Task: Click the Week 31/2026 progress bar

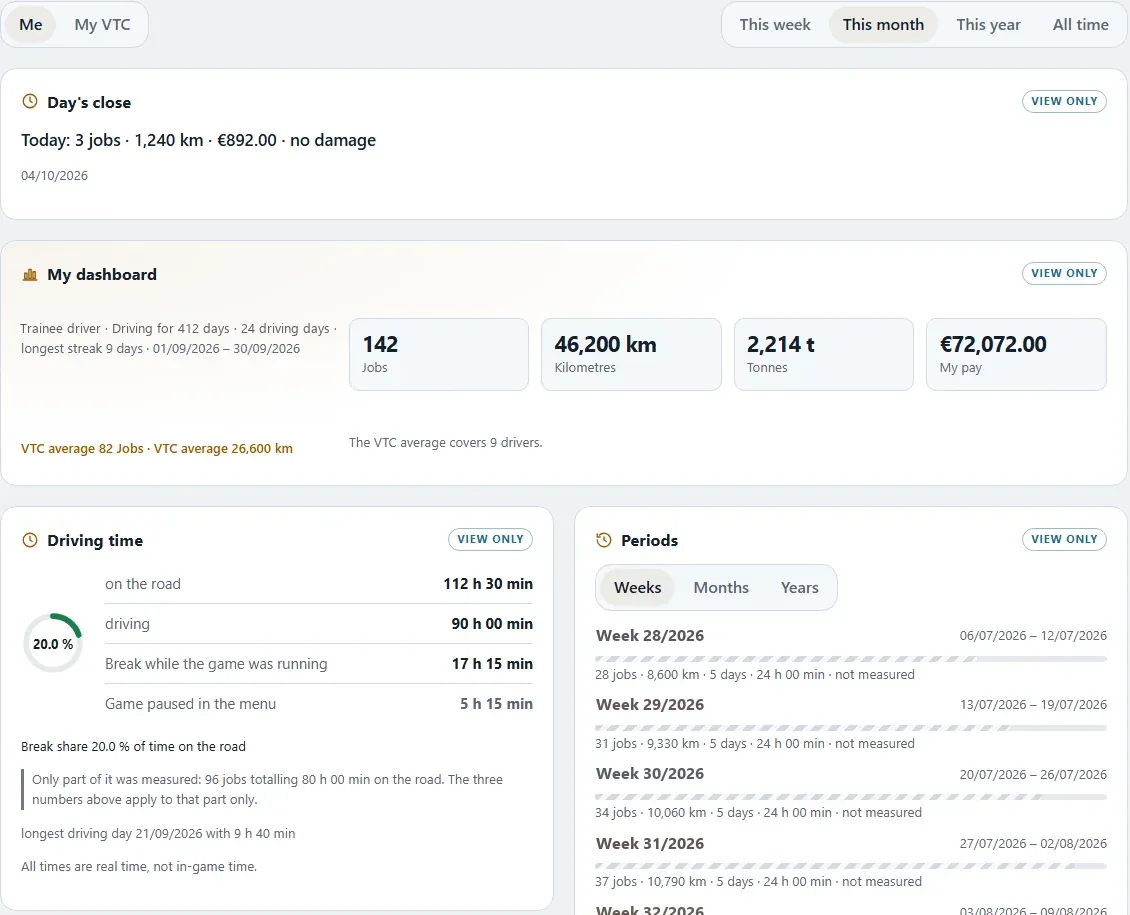Action: tap(851, 866)
